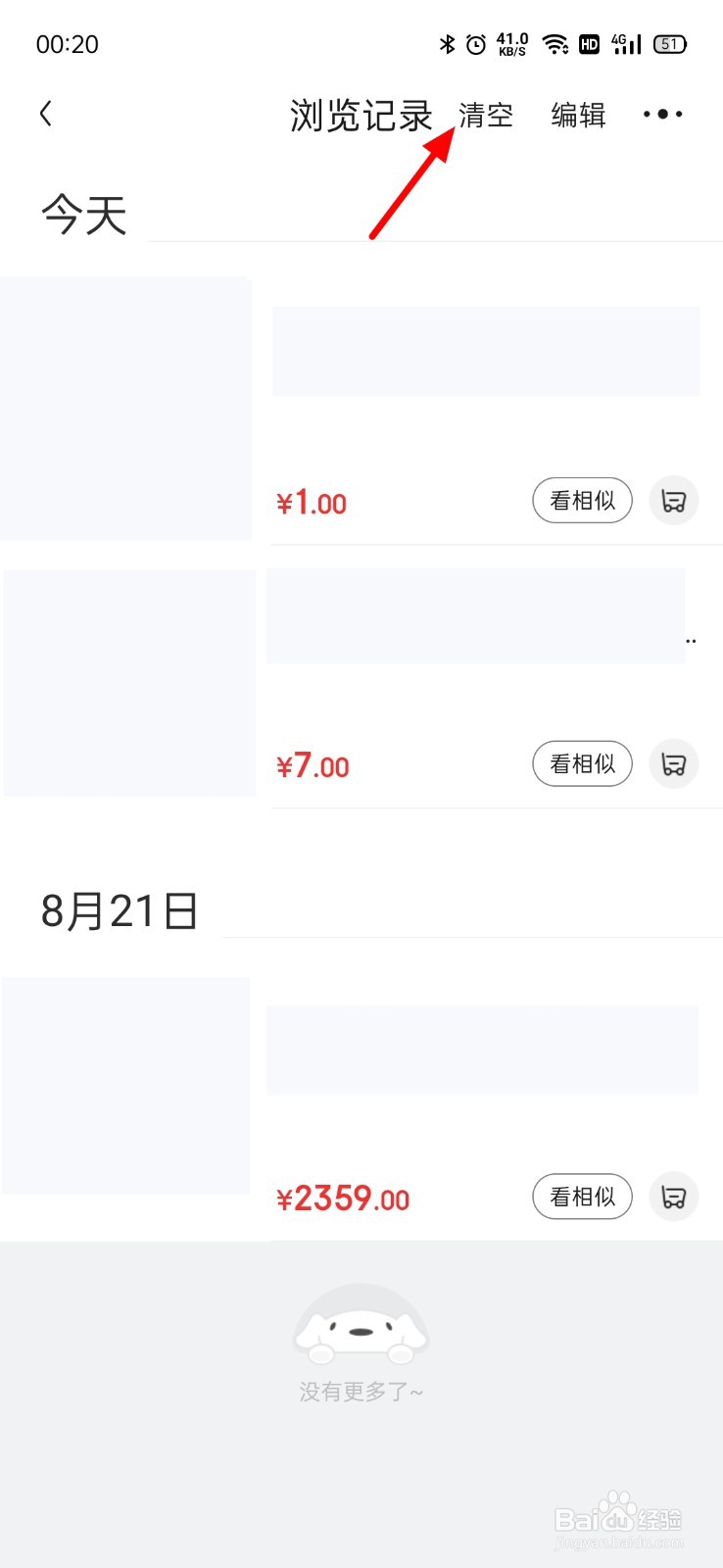Image resolution: width=723 pixels, height=1568 pixels.
Task: Tap 编辑 to edit browsing records
Action: [x=578, y=116]
